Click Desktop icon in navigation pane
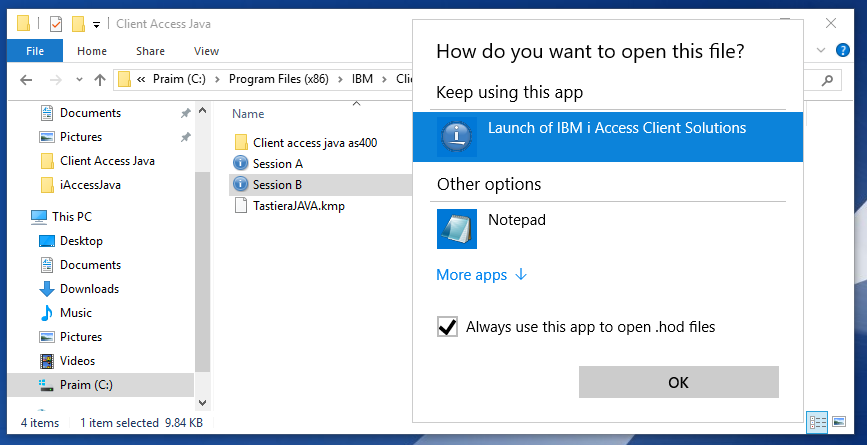 [x=47, y=241]
